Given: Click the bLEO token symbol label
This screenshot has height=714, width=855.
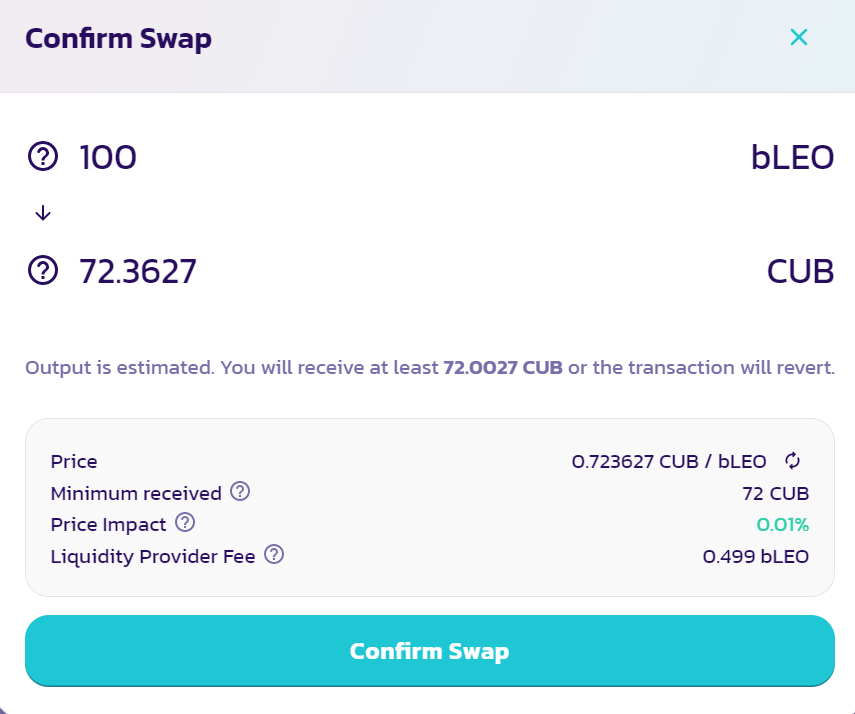Looking at the screenshot, I should 792,157.
